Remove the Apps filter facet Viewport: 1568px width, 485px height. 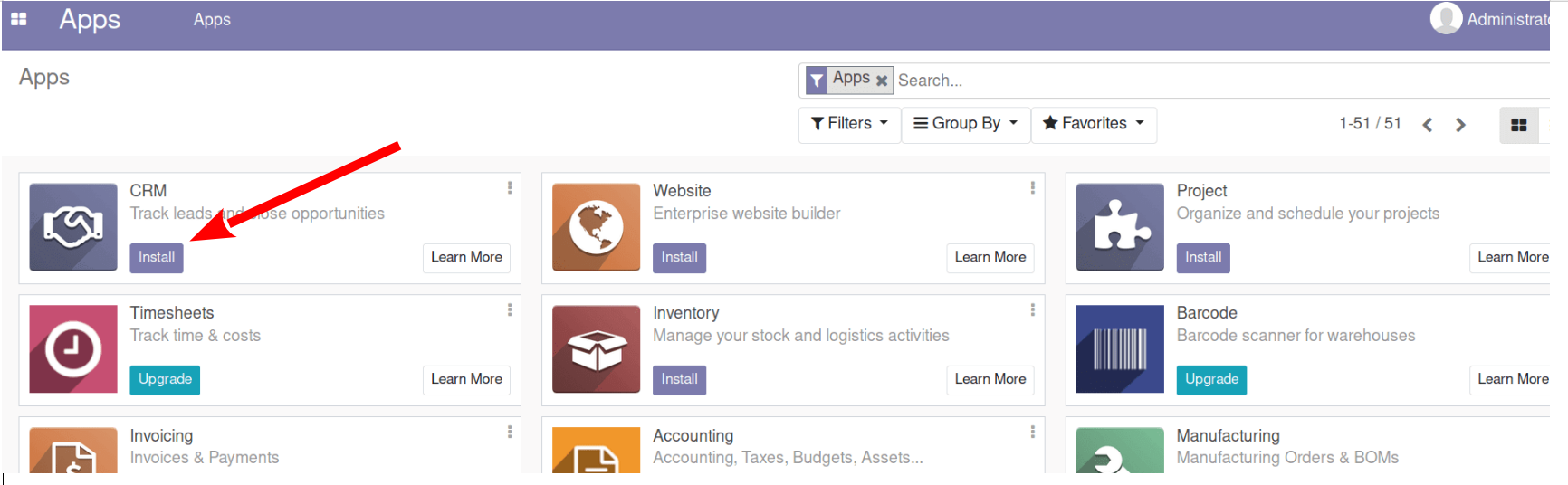point(882,81)
